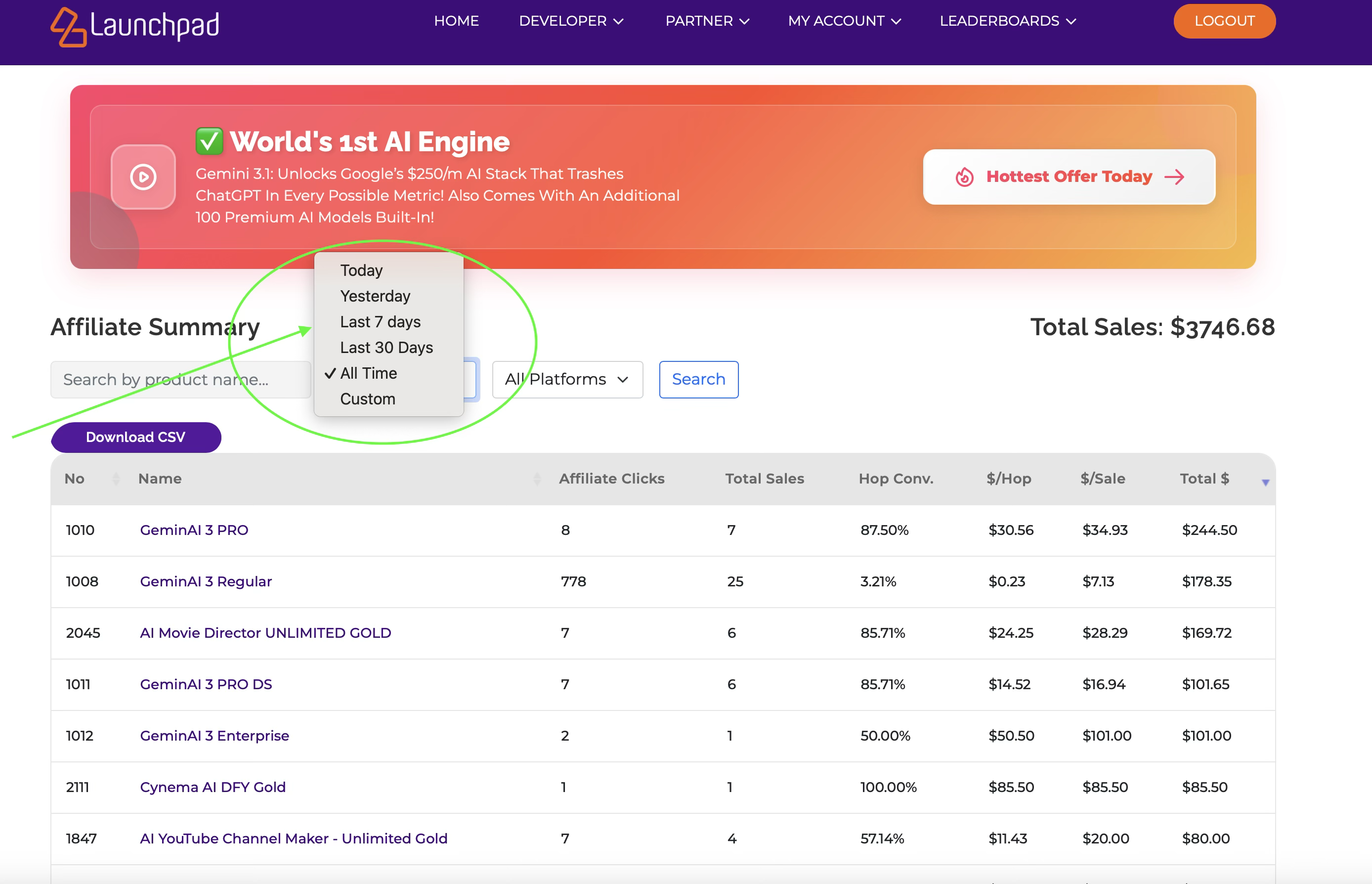Open the All Platforms dropdown

coord(567,379)
